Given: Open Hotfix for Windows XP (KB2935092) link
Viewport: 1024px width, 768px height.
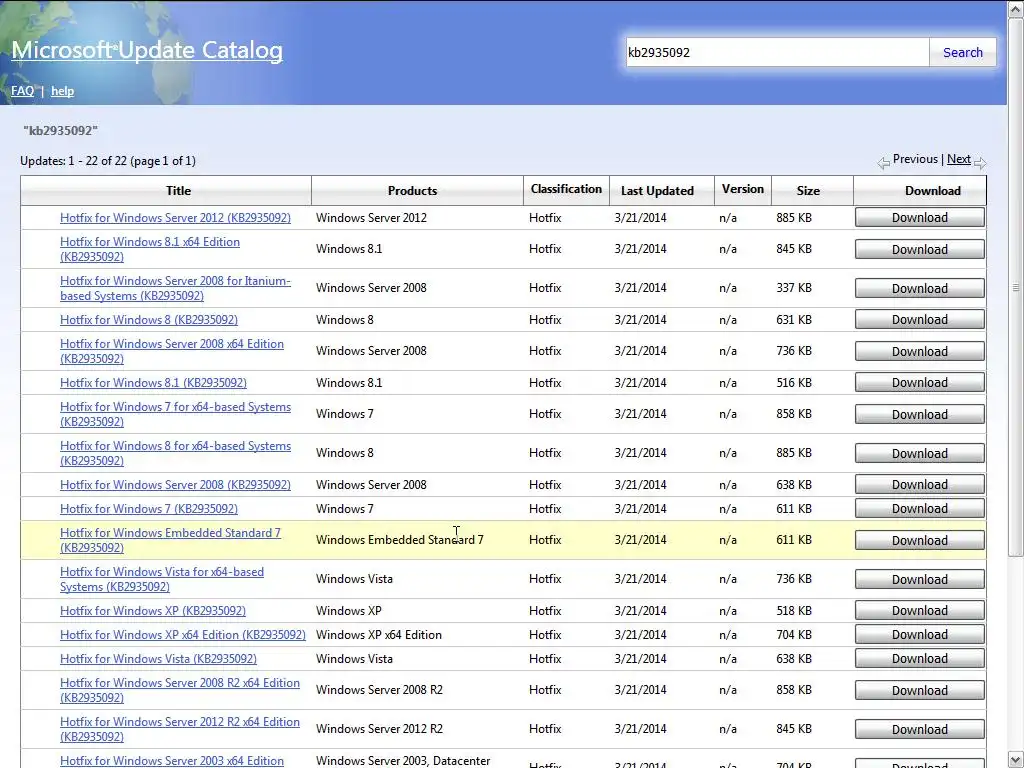Looking at the screenshot, I should pyautogui.click(x=153, y=611).
